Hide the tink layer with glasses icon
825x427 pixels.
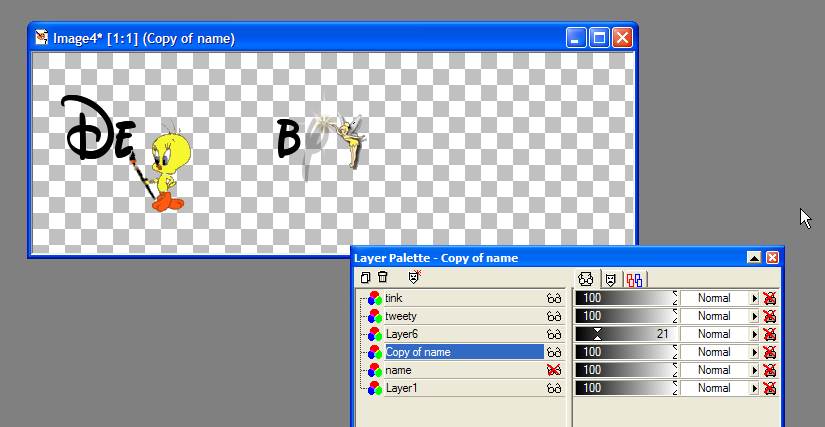(x=554, y=298)
